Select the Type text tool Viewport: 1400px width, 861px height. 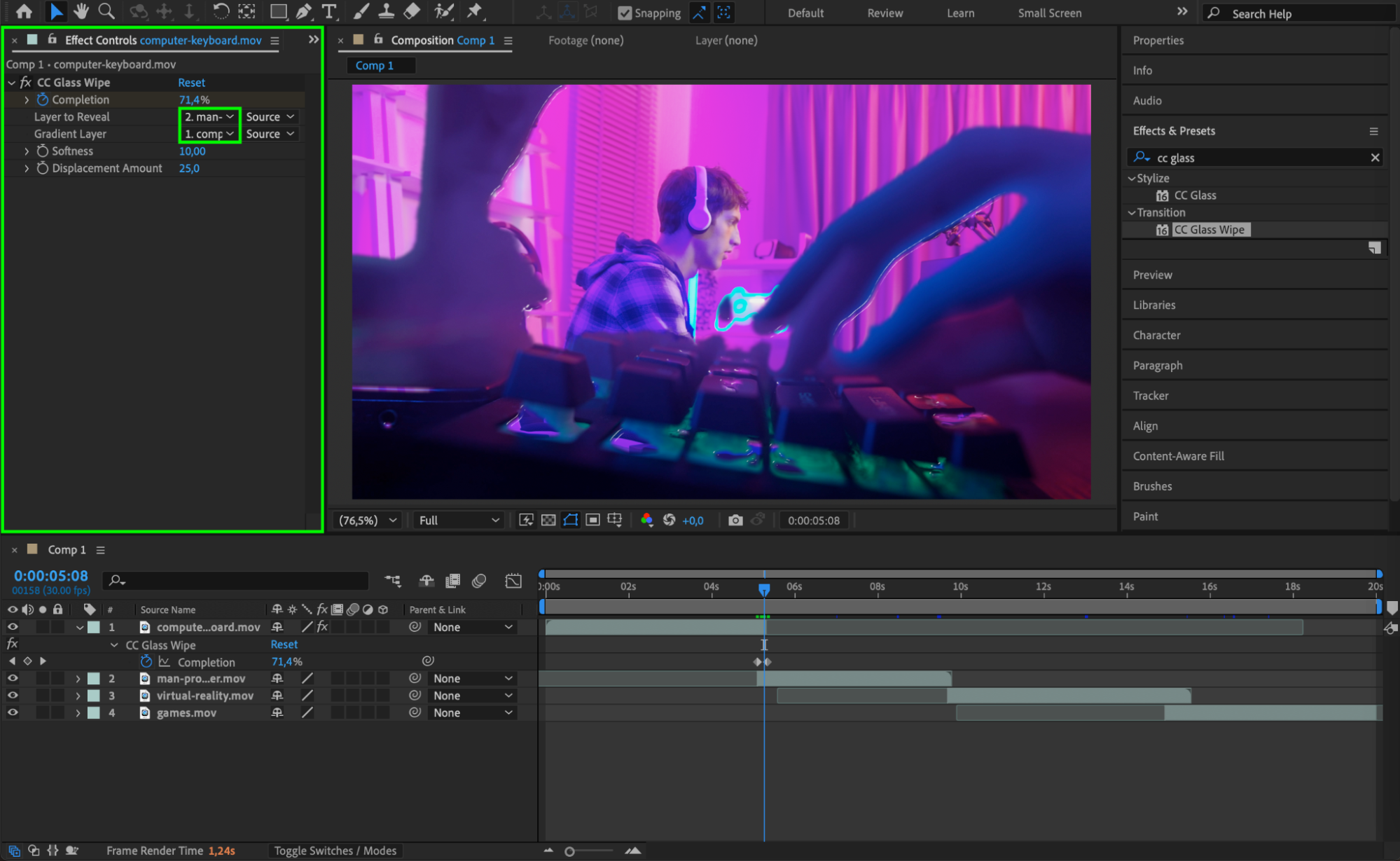328,11
